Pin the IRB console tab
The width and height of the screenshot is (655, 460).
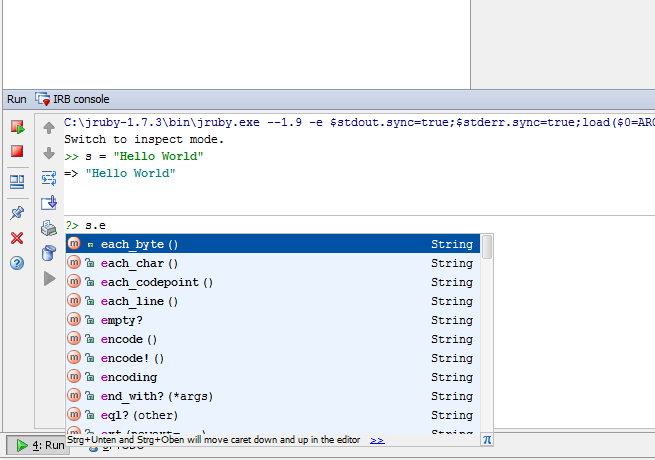coord(17,213)
